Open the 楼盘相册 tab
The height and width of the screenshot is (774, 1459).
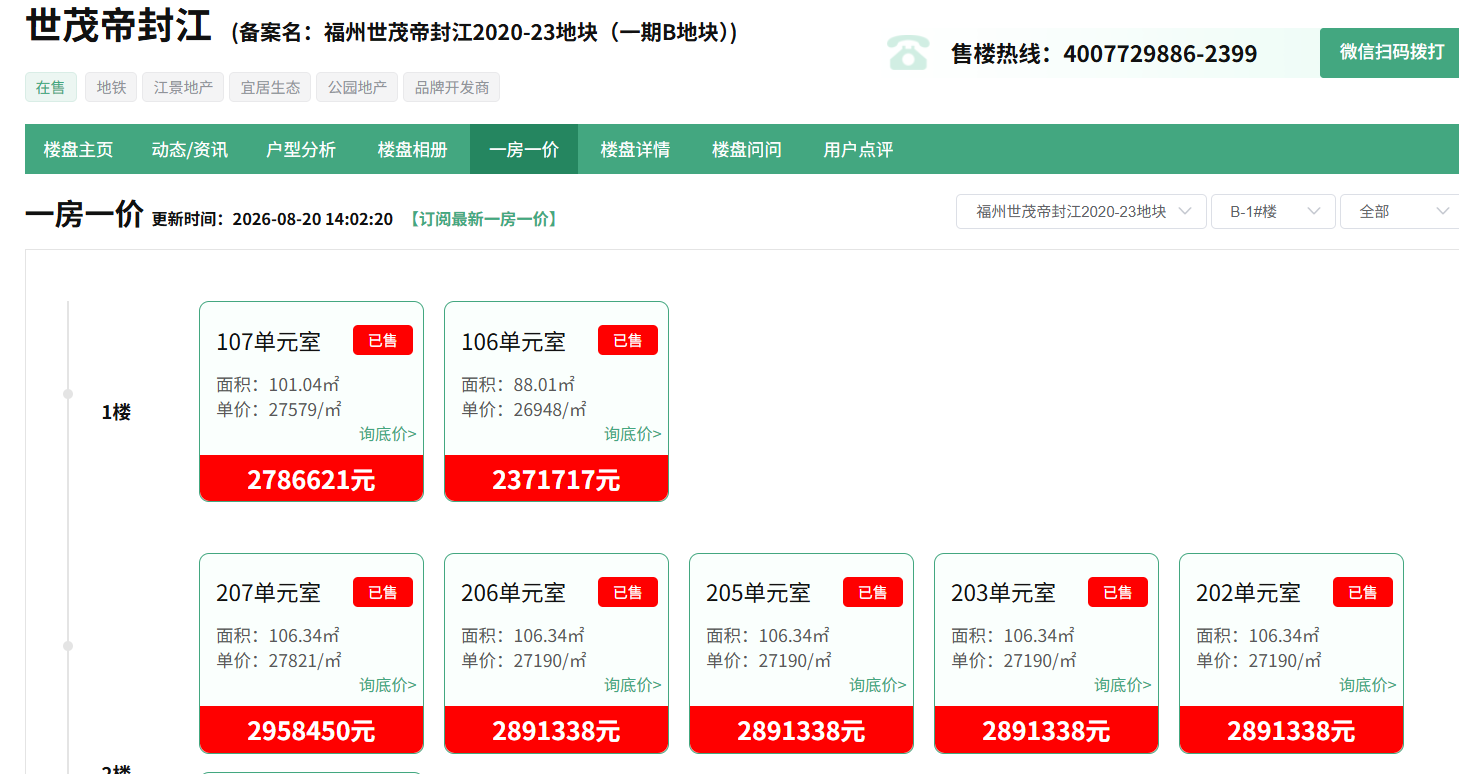tap(413, 150)
